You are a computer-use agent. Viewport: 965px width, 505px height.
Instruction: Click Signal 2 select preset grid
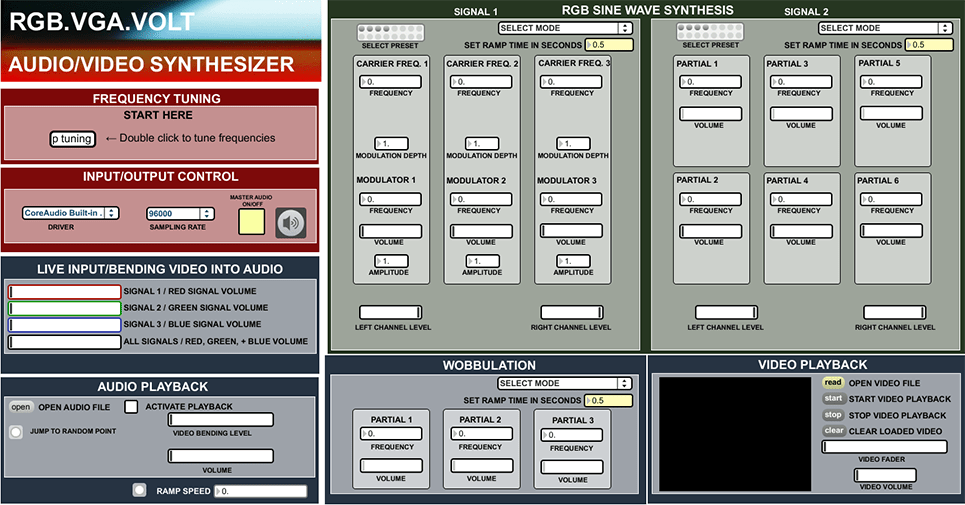point(710,31)
